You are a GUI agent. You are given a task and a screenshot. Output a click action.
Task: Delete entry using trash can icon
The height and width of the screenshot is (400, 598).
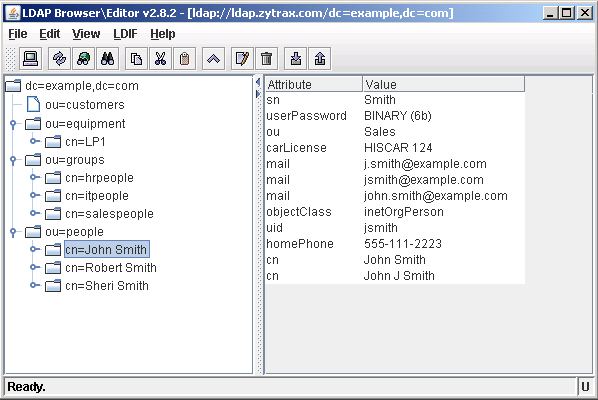(266, 59)
